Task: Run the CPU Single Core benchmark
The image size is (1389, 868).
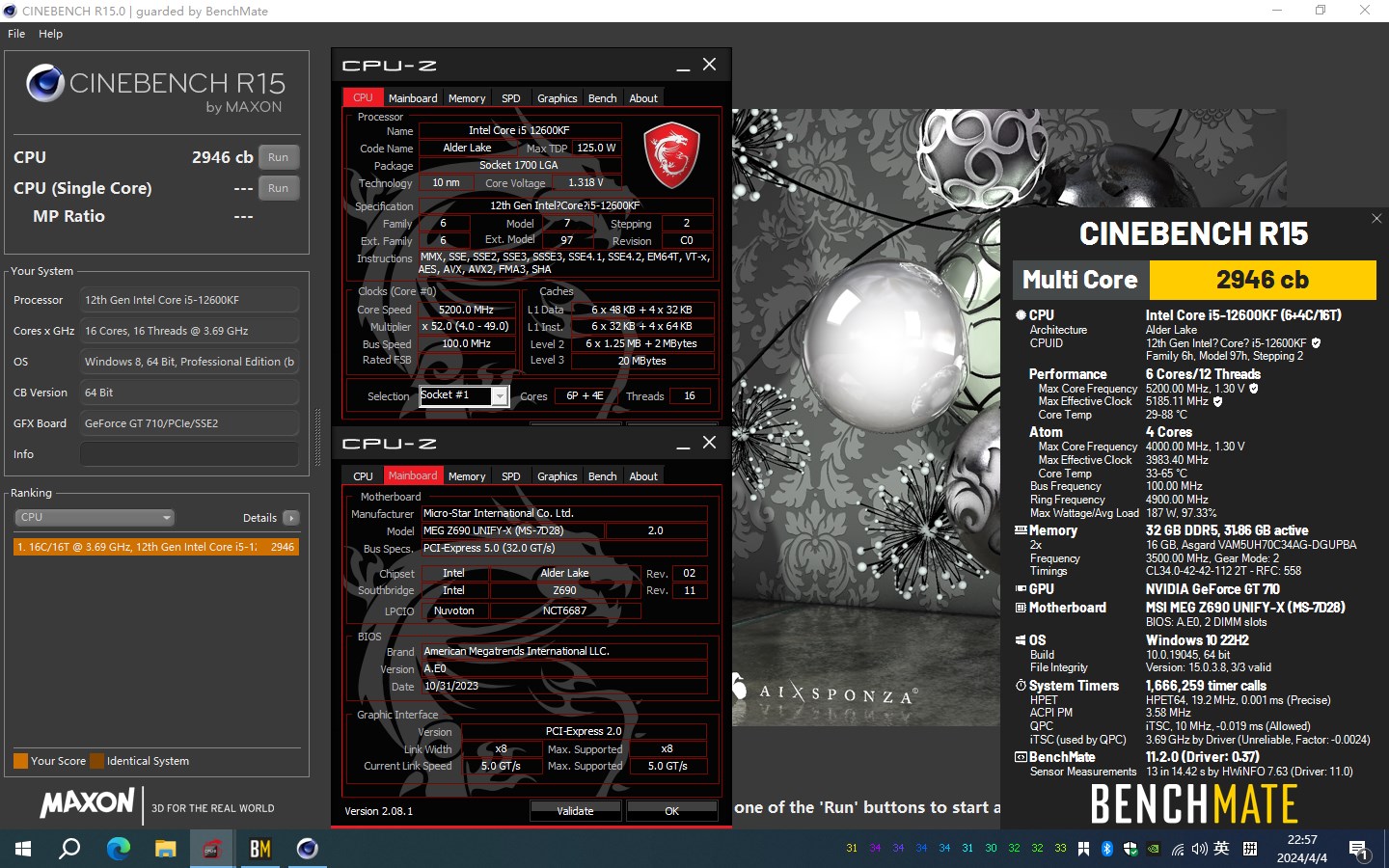Action: click(279, 188)
